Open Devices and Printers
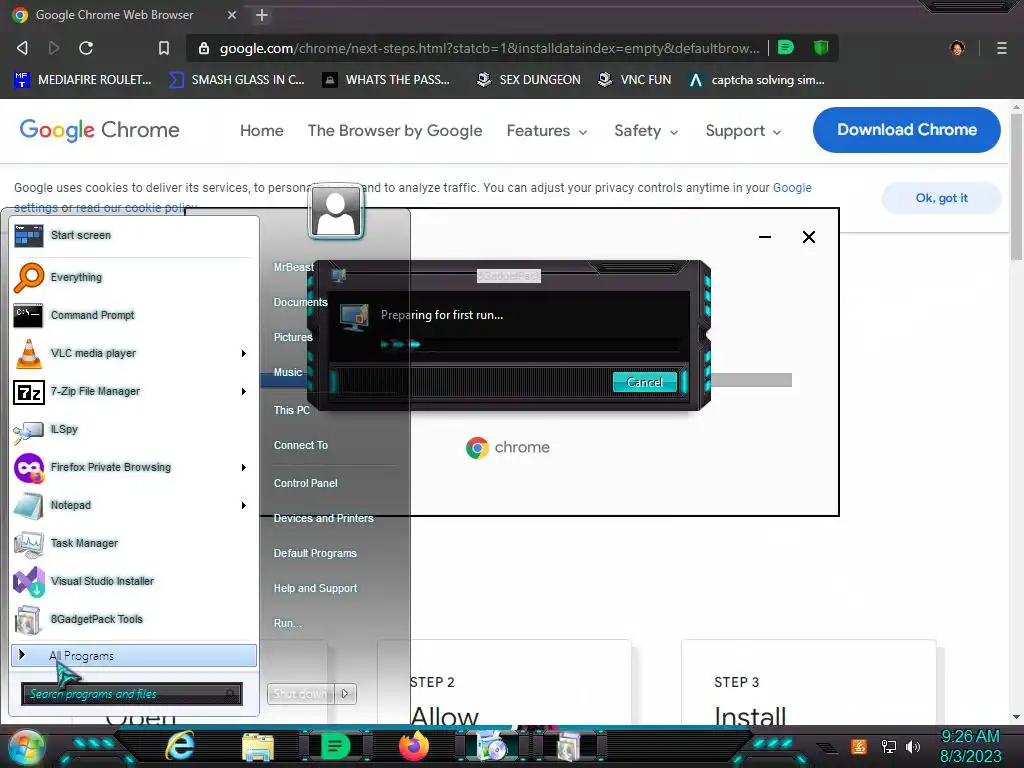This screenshot has width=1024, height=768. point(324,518)
